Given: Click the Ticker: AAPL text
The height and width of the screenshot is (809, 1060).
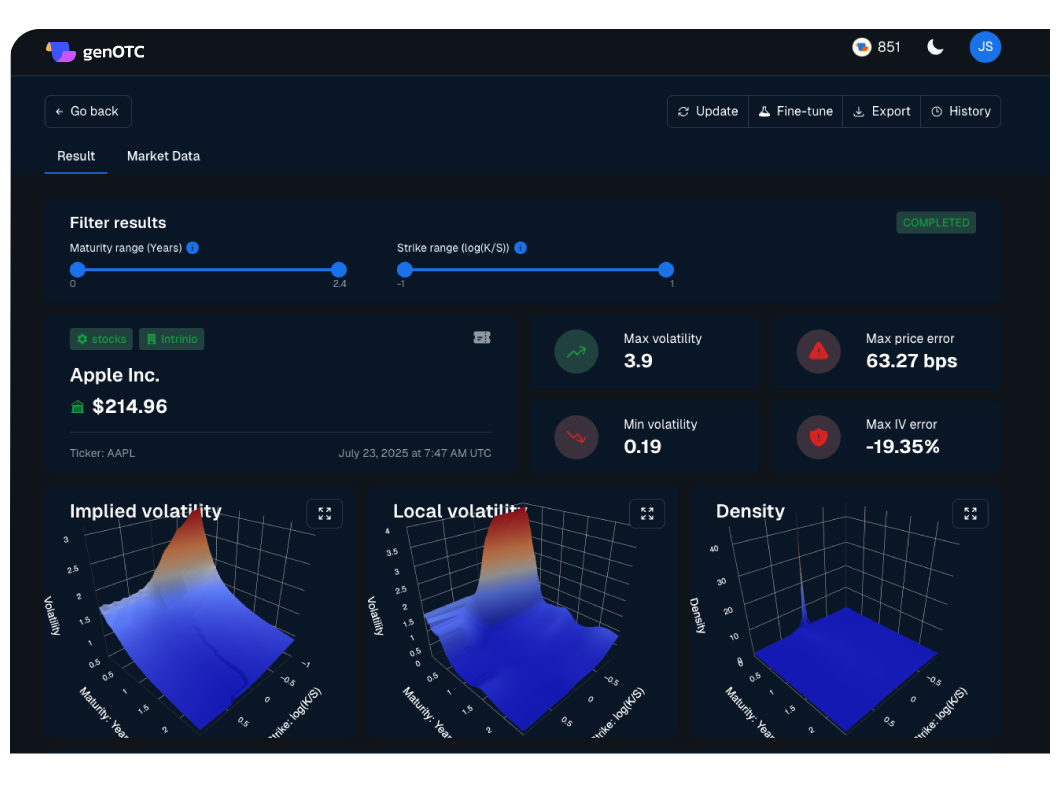Looking at the screenshot, I should 102,453.
